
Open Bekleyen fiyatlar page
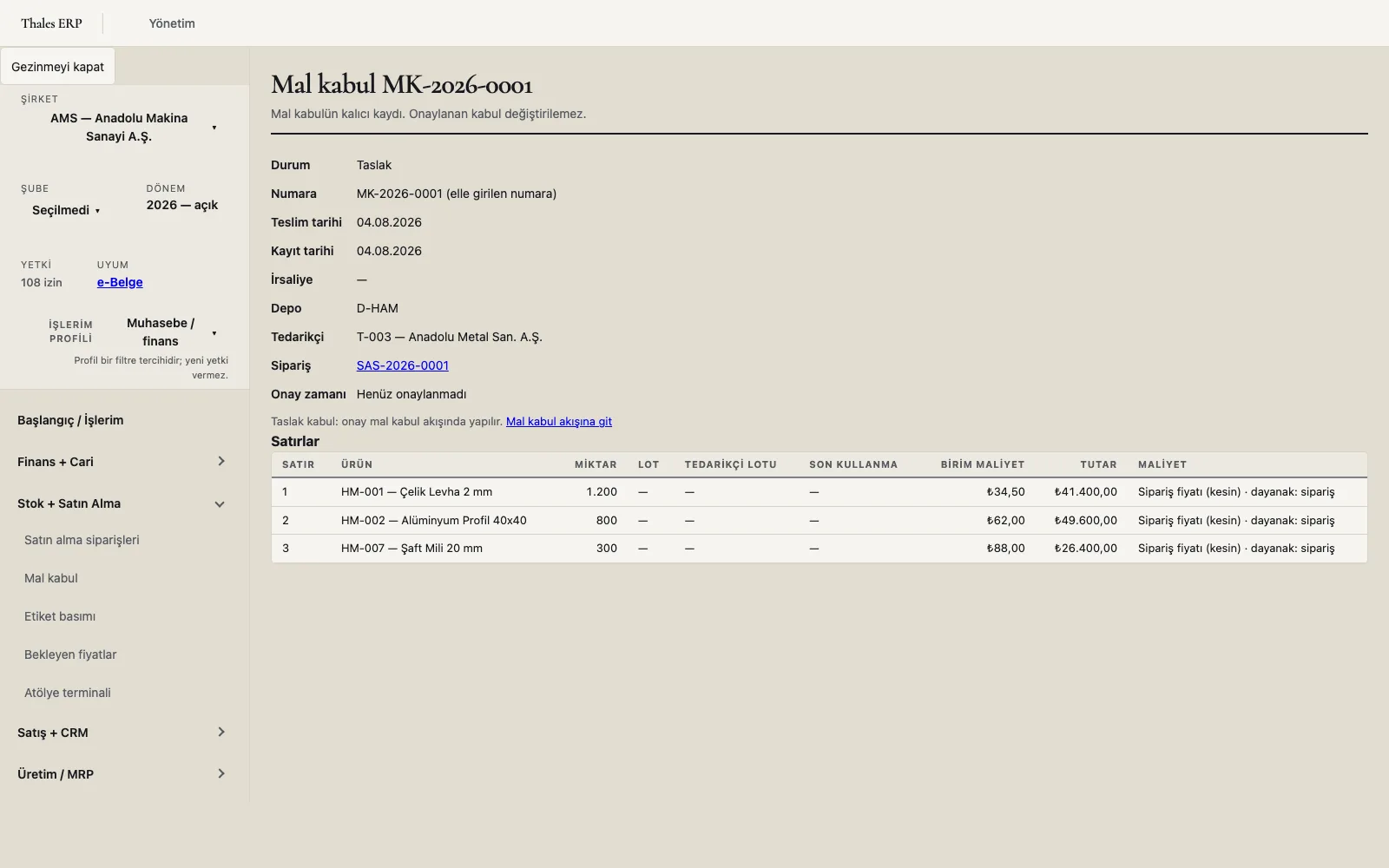click(x=70, y=654)
